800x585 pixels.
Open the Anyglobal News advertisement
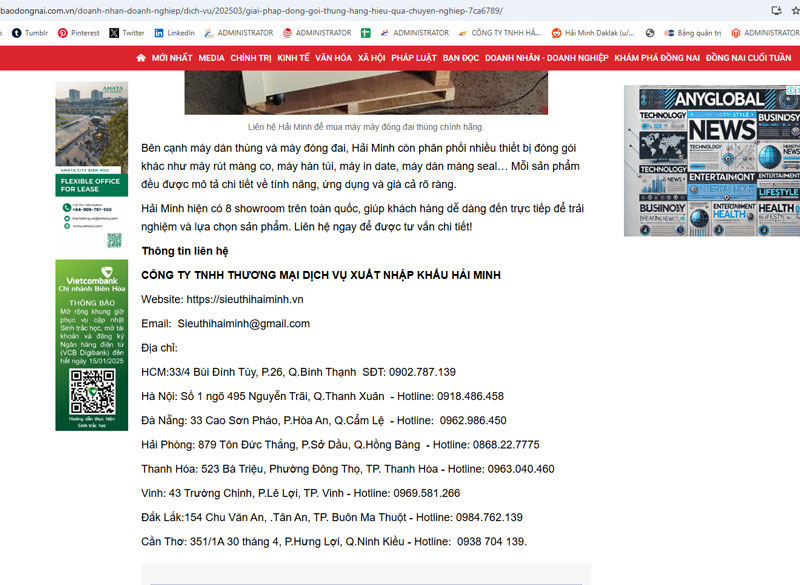point(711,160)
